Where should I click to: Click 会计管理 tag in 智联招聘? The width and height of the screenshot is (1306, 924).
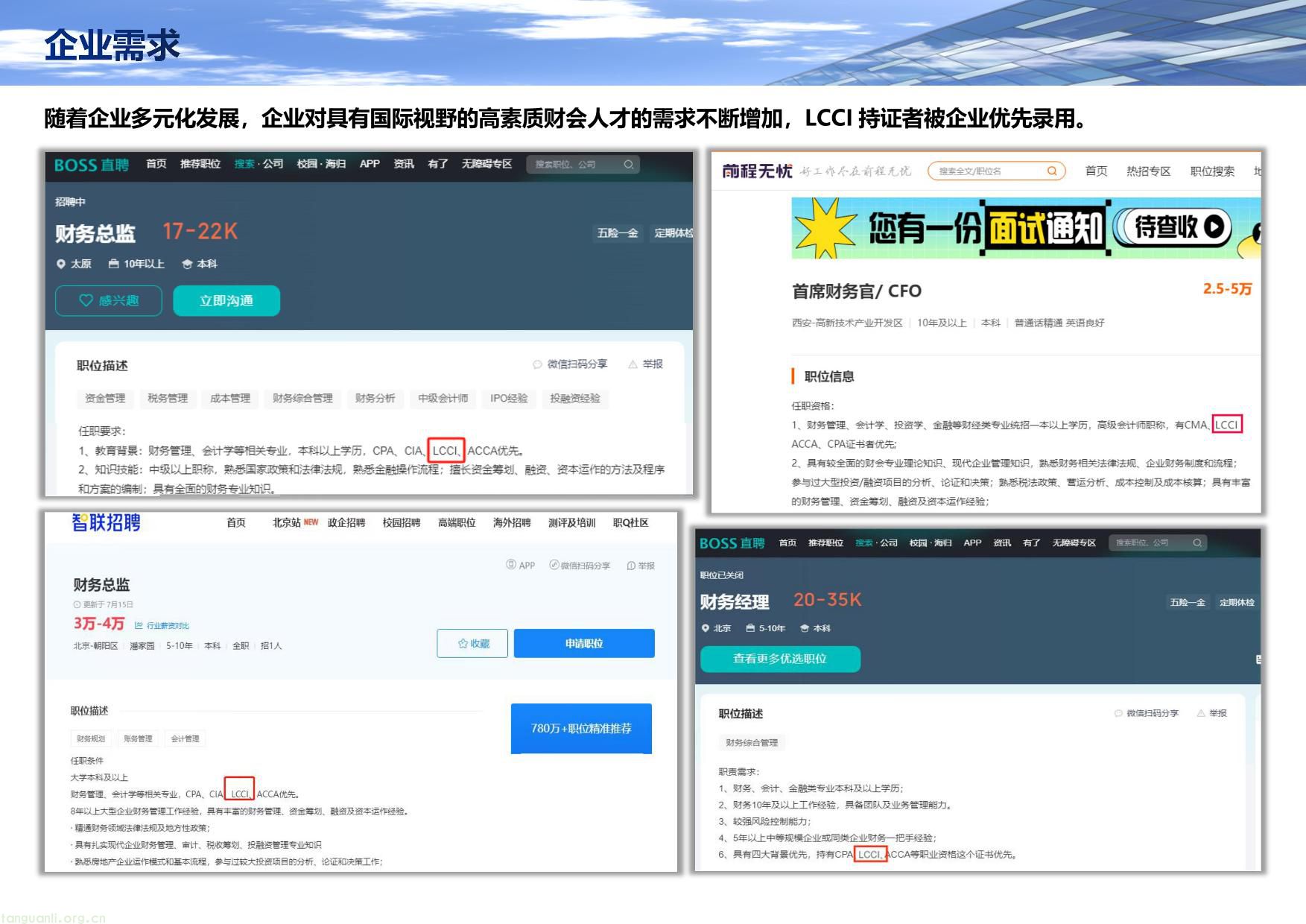pyautogui.click(x=185, y=738)
